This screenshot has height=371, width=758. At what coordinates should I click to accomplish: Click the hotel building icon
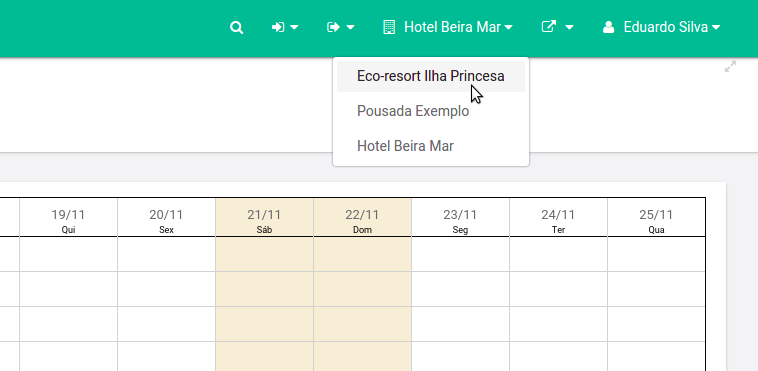click(x=389, y=28)
